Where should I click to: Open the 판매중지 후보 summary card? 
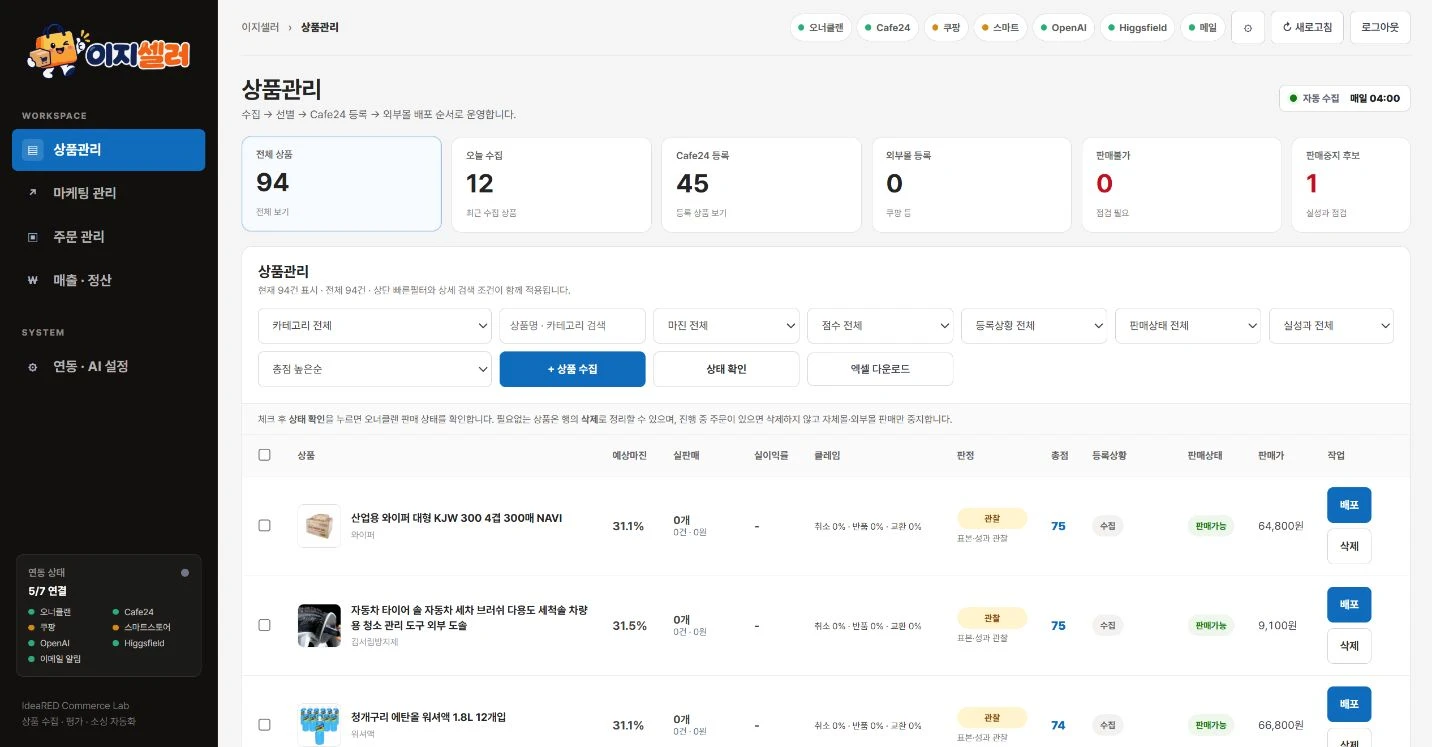click(x=1351, y=184)
